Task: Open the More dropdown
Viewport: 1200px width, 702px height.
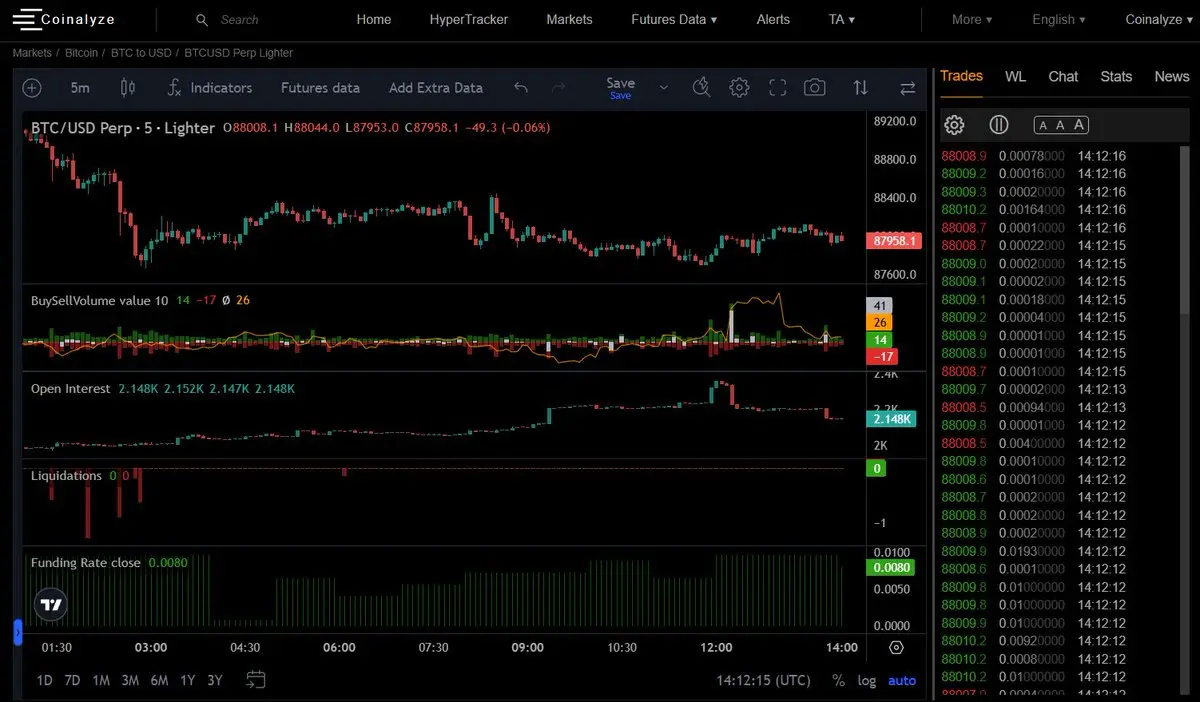Action: click(x=972, y=19)
